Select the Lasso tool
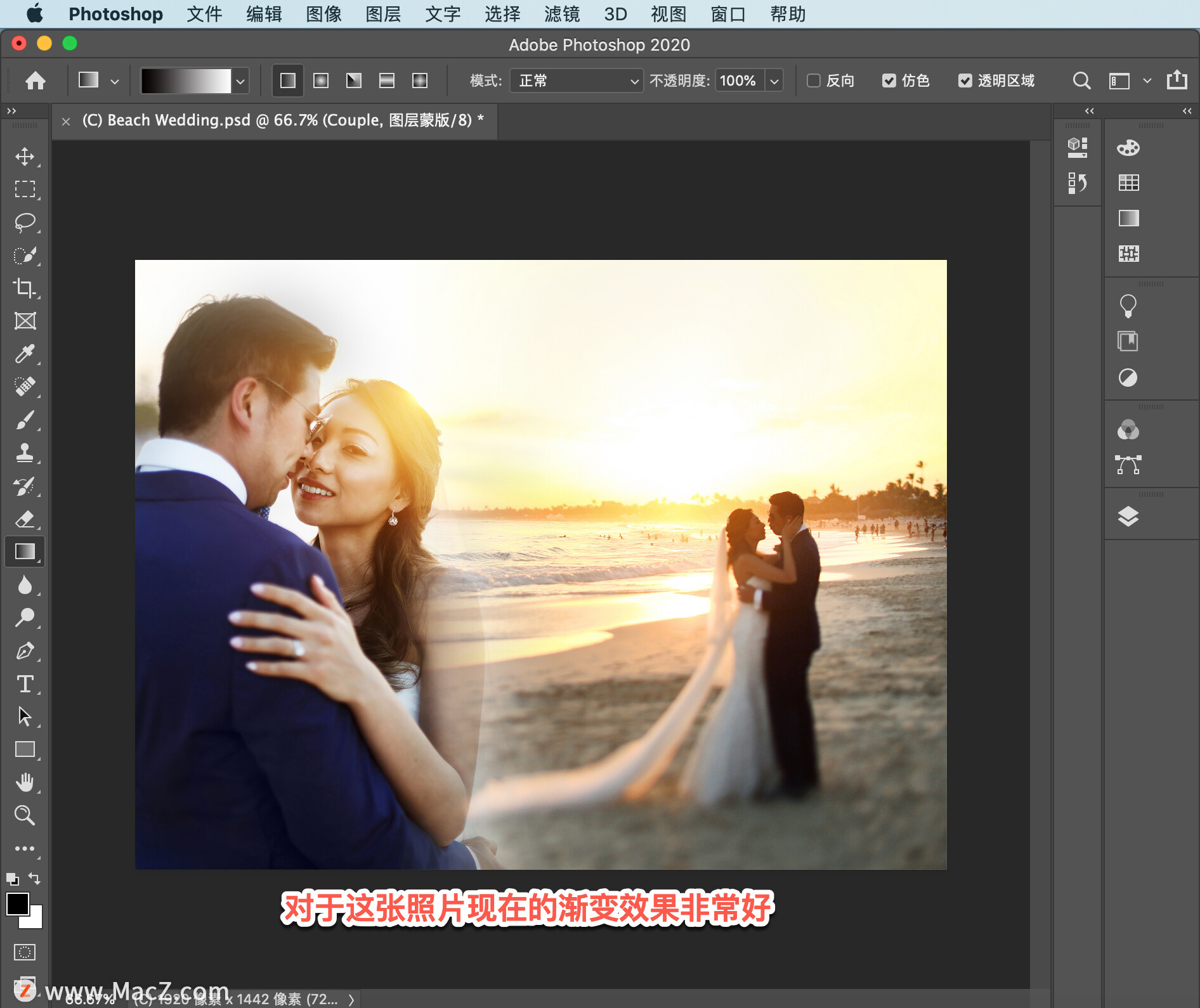 point(25,223)
